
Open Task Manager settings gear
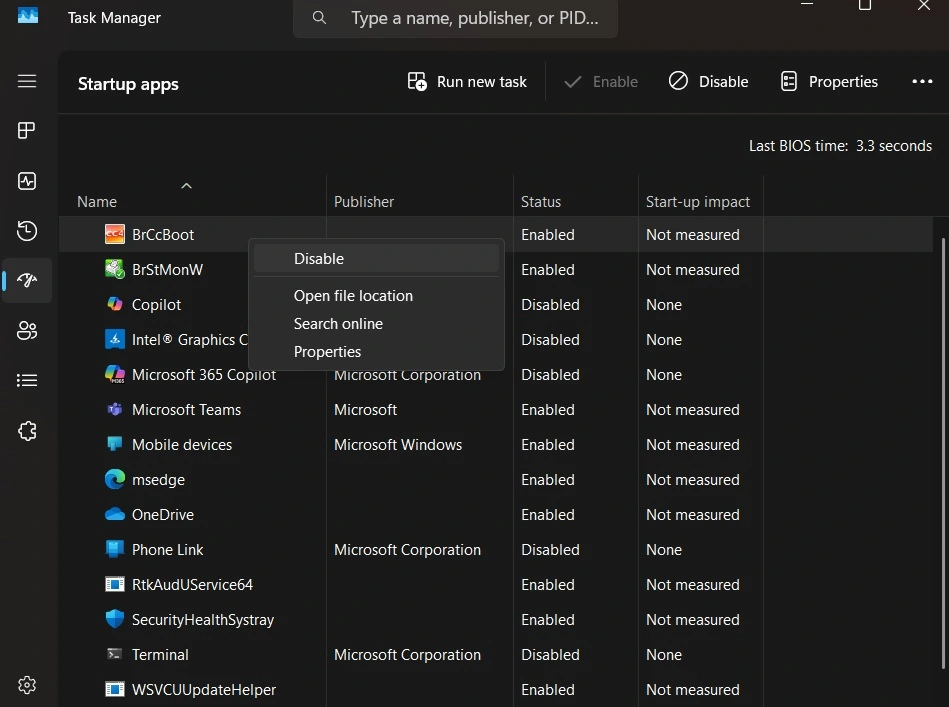click(27, 685)
